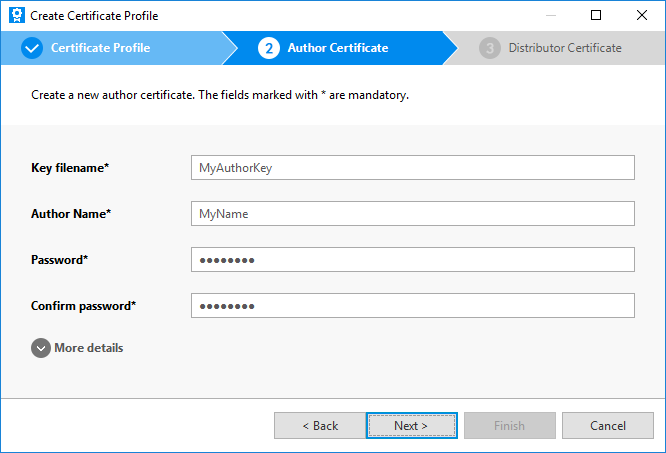Go to the Certificate Profile step label
This screenshot has width=666, height=453.
pyautogui.click(x=100, y=48)
